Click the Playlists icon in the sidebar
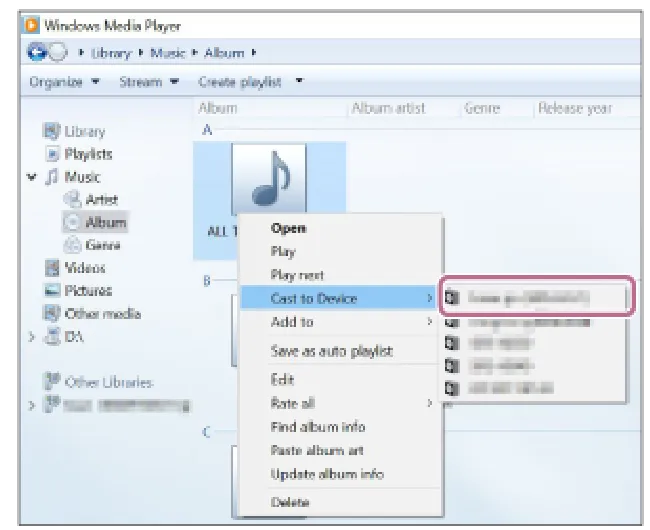650x530 pixels. coord(52,154)
